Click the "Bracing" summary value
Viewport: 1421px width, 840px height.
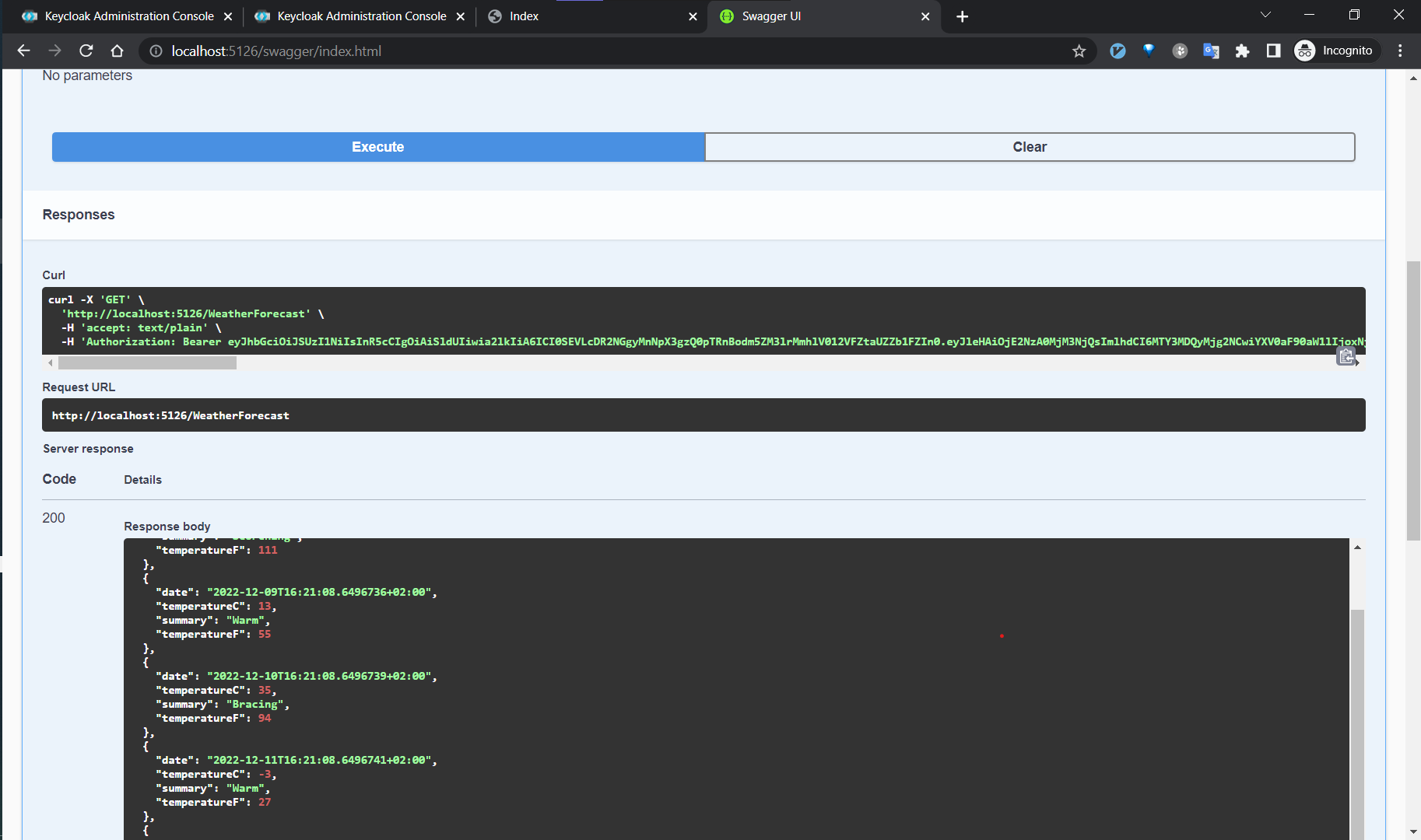point(254,704)
